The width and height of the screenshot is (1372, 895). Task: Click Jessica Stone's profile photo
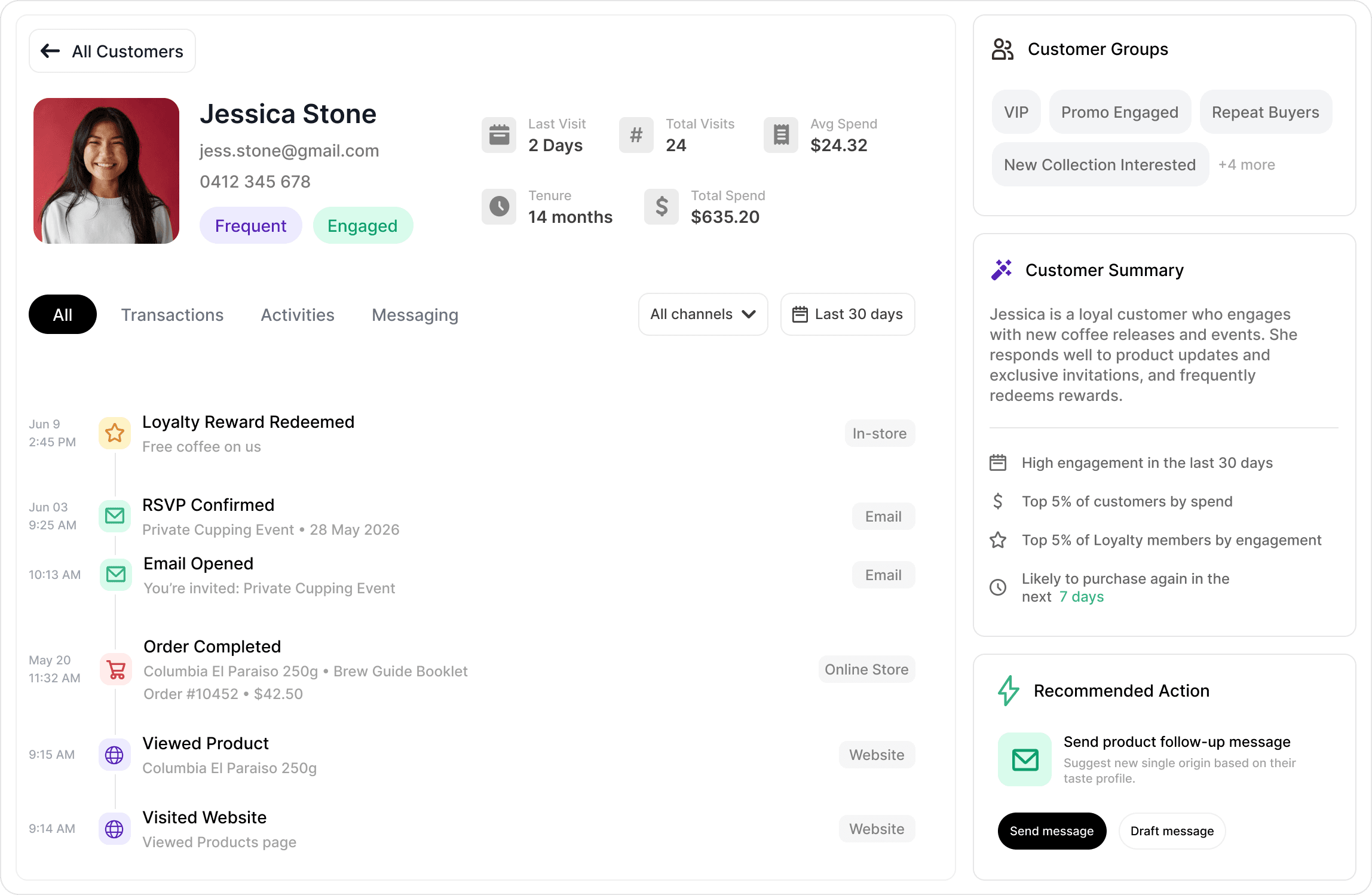click(106, 171)
